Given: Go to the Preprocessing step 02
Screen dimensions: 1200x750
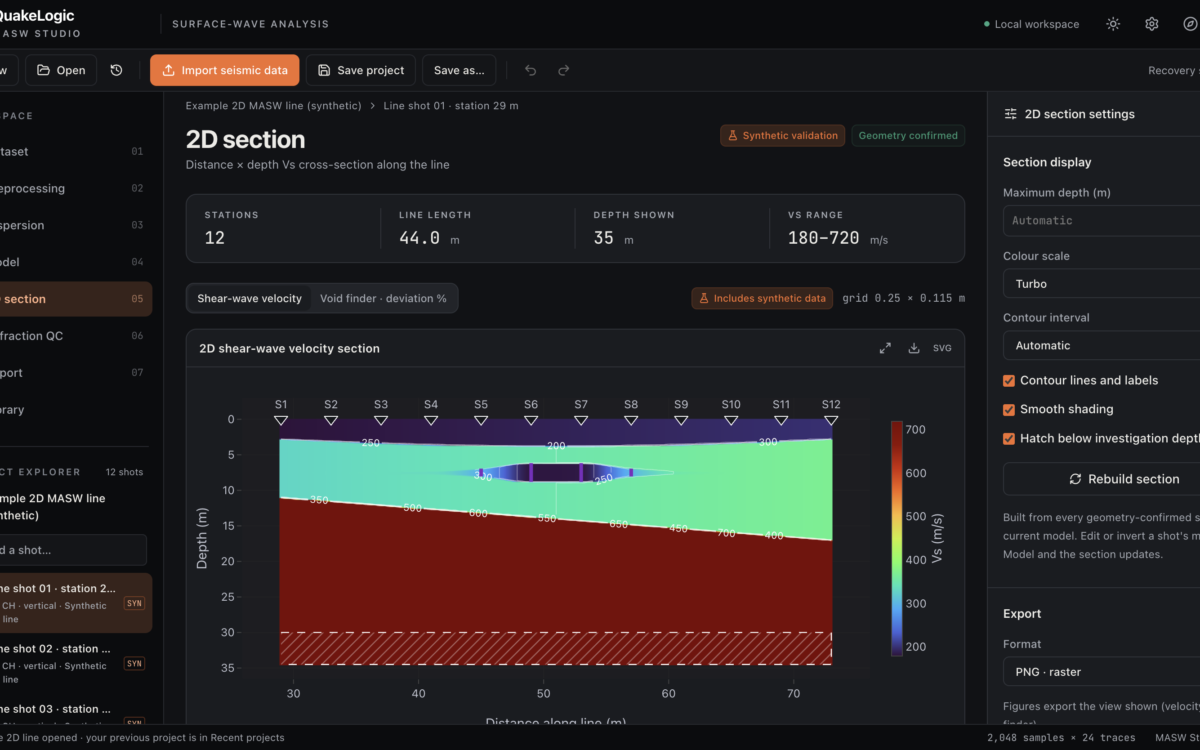Looking at the screenshot, I should [x=76, y=188].
